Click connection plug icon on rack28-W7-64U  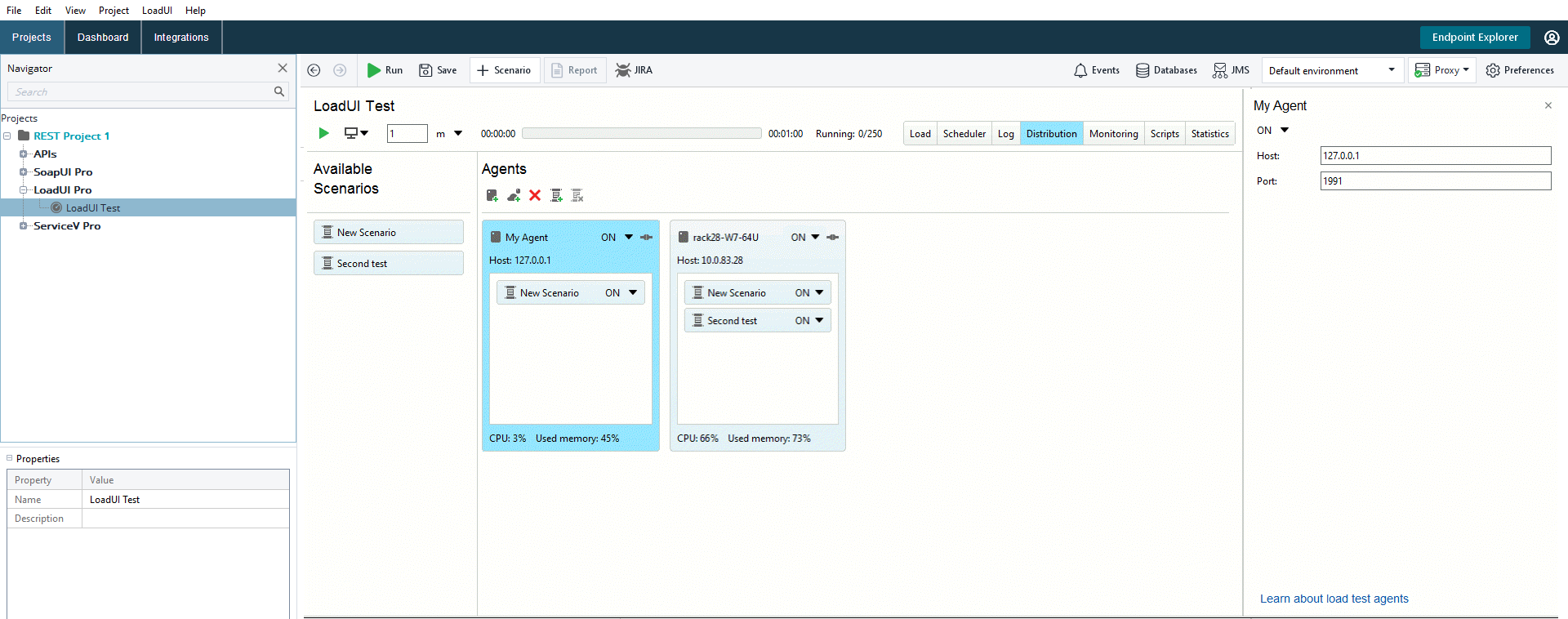coord(832,238)
